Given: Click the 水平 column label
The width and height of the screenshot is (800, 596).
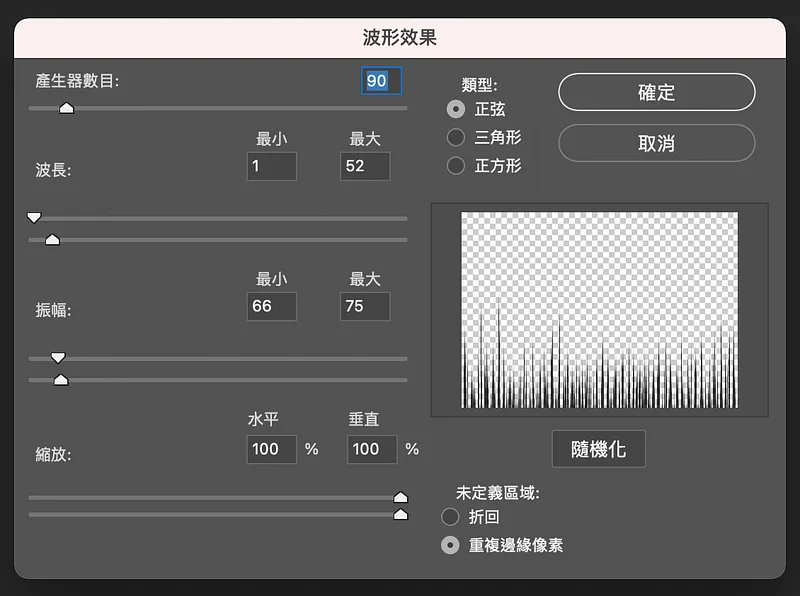Looking at the screenshot, I should point(263,419).
